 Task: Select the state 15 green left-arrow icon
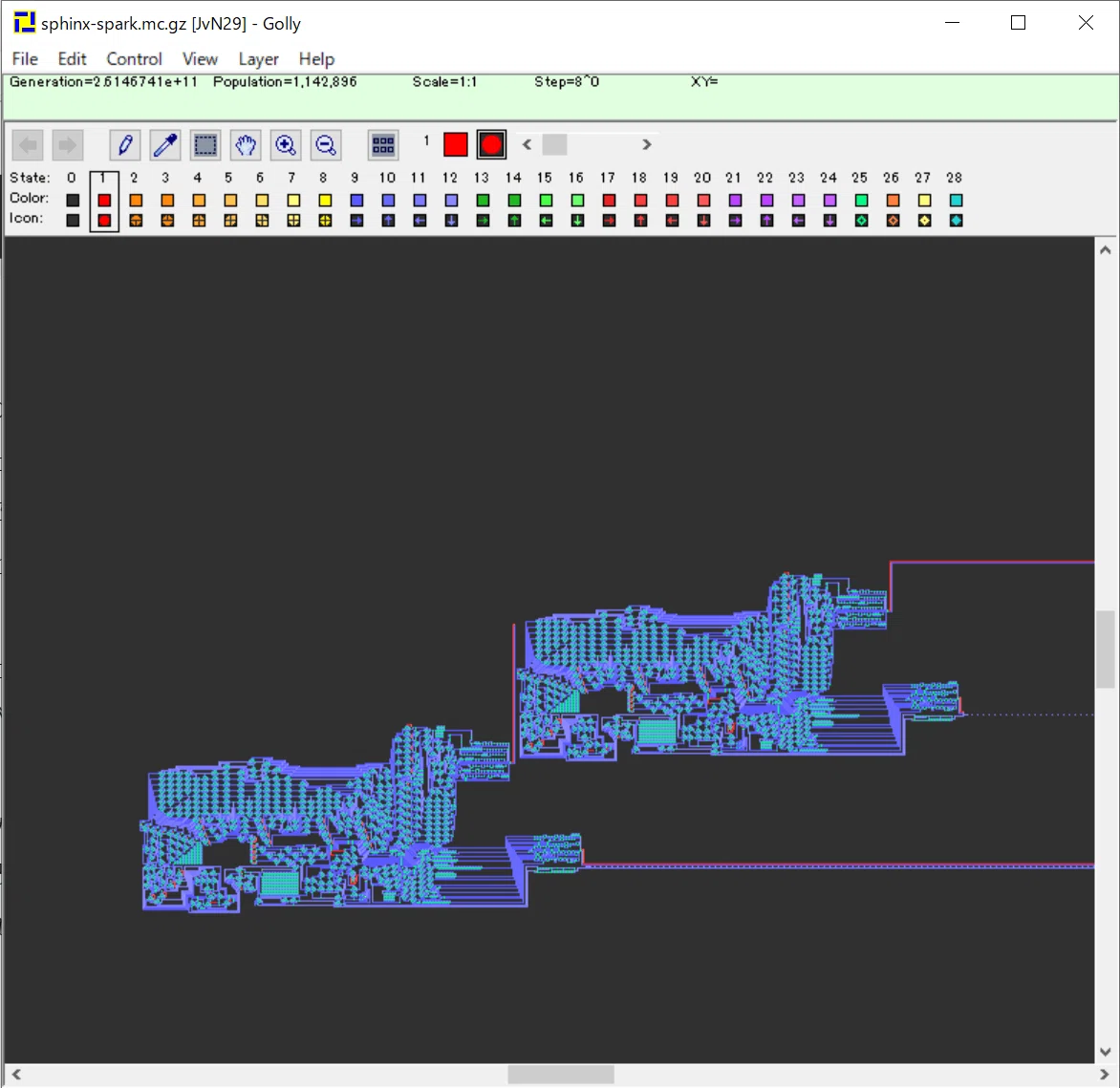point(546,221)
